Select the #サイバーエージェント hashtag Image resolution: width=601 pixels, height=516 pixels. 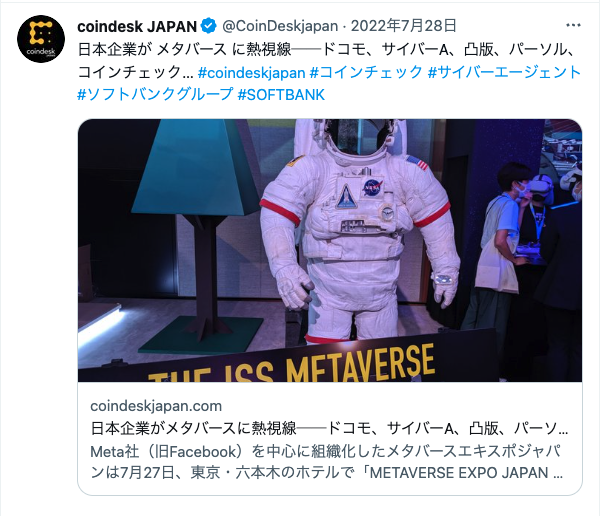click(x=504, y=72)
